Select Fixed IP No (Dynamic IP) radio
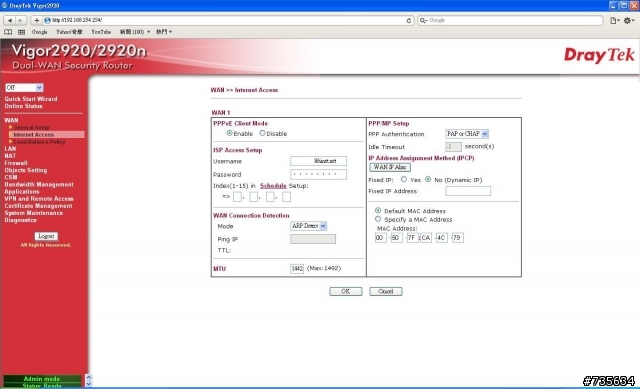Screen dimensions: 640x389 click(428, 179)
